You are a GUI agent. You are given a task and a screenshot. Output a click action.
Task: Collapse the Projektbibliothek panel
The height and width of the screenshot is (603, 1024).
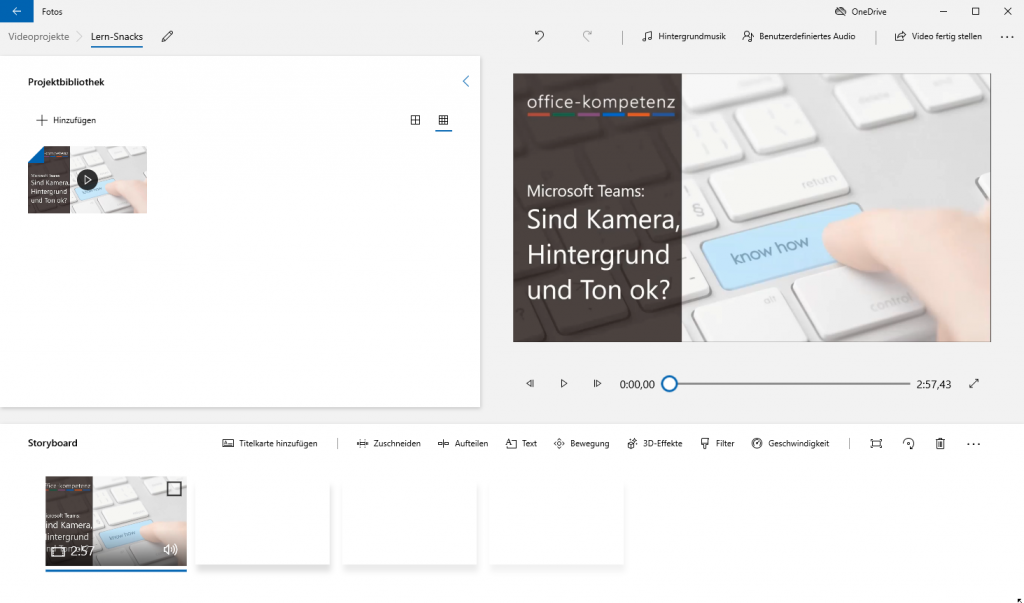(x=466, y=81)
